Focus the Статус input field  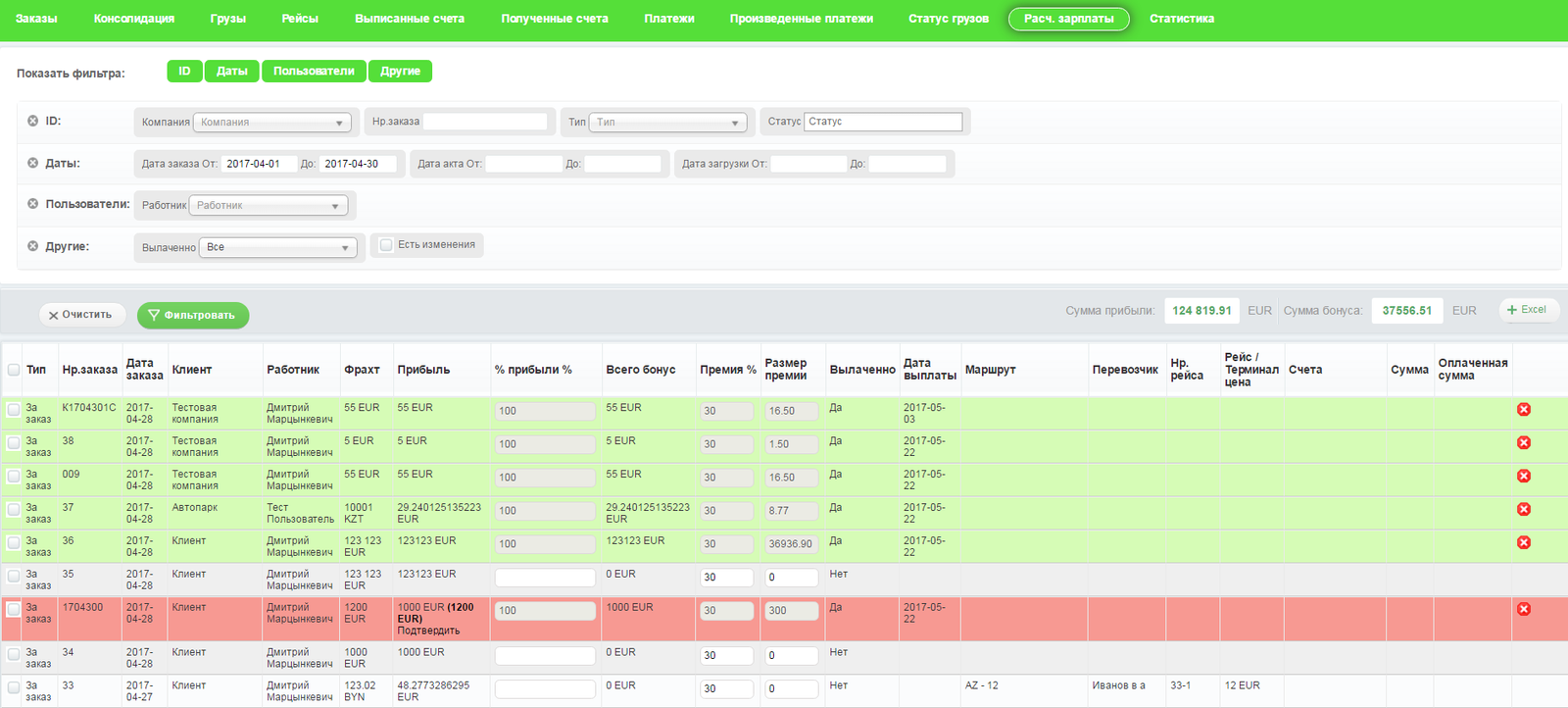[883, 122]
